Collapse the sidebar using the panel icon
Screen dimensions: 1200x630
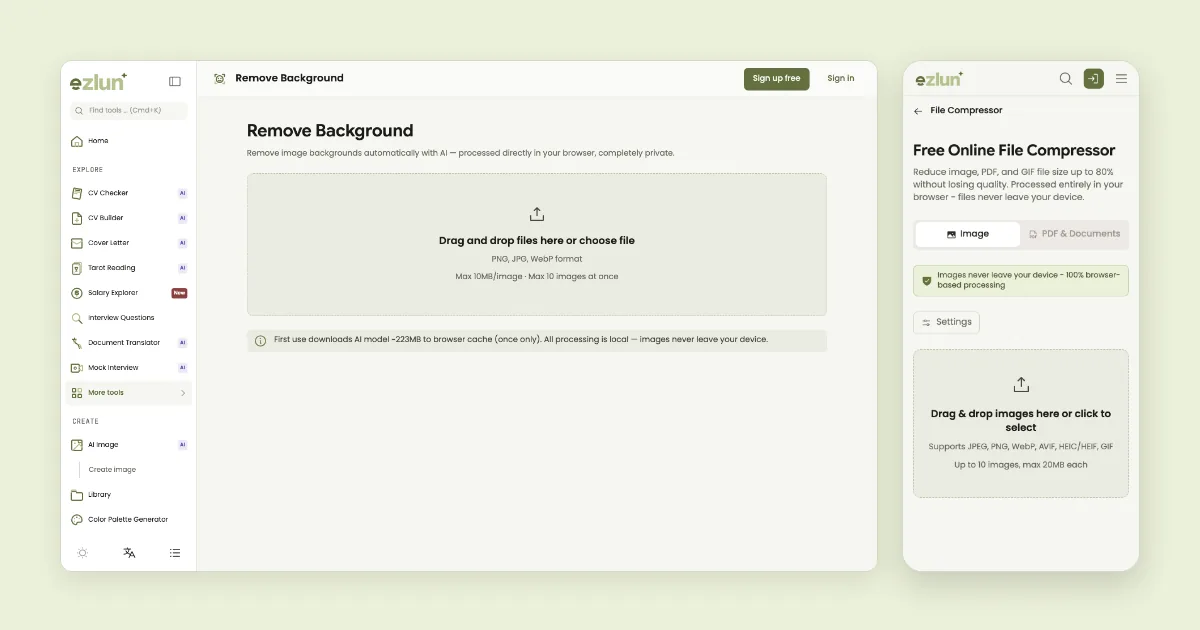pos(175,81)
